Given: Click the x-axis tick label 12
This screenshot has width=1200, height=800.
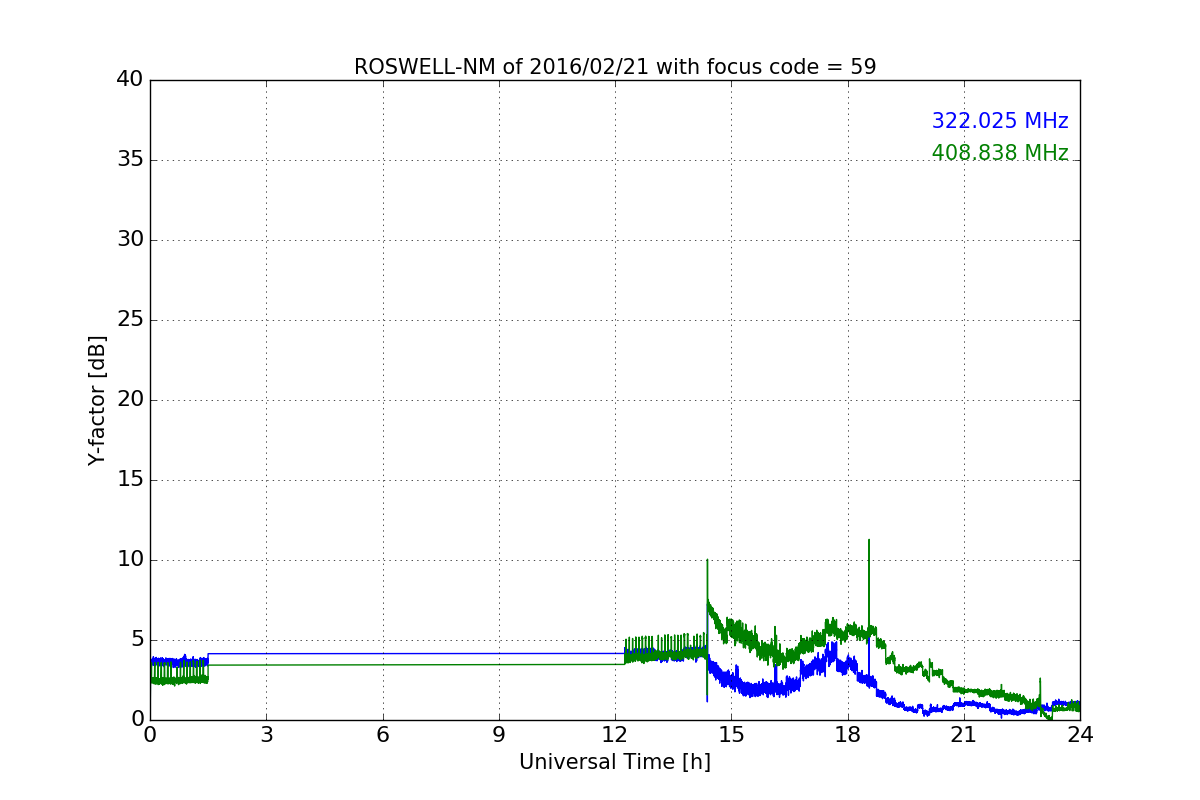Looking at the screenshot, I should 615,734.
